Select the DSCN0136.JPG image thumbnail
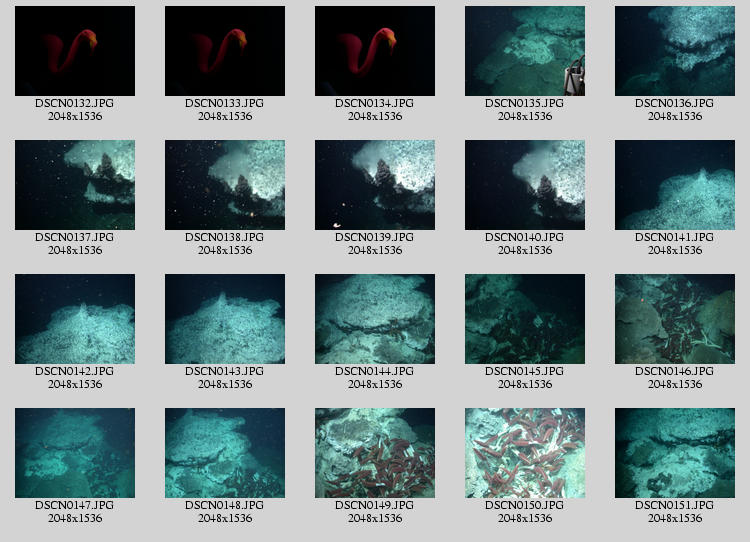This screenshot has height=542, width=750. [x=674, y=51]
